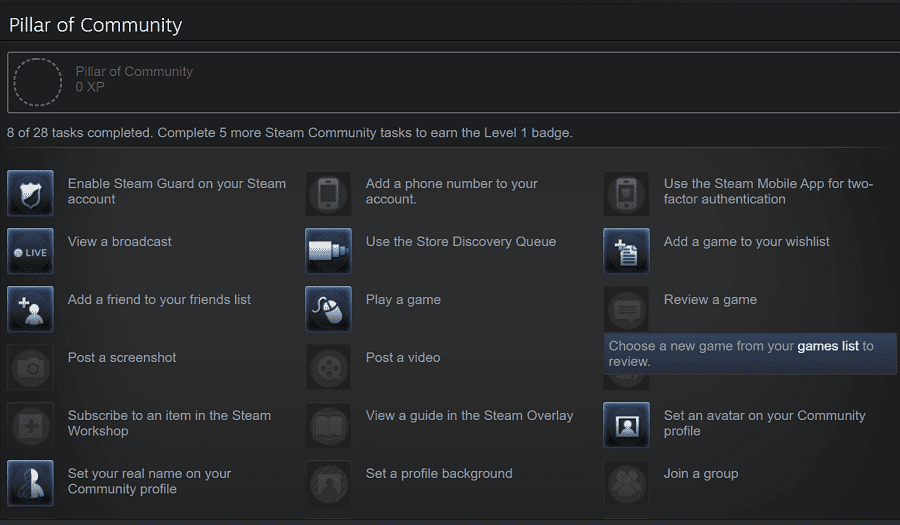Image resolution: width=900 pixels, height=525 pixels.
Task: Click the Steam Guard shield icon
Action: point(30,193)
